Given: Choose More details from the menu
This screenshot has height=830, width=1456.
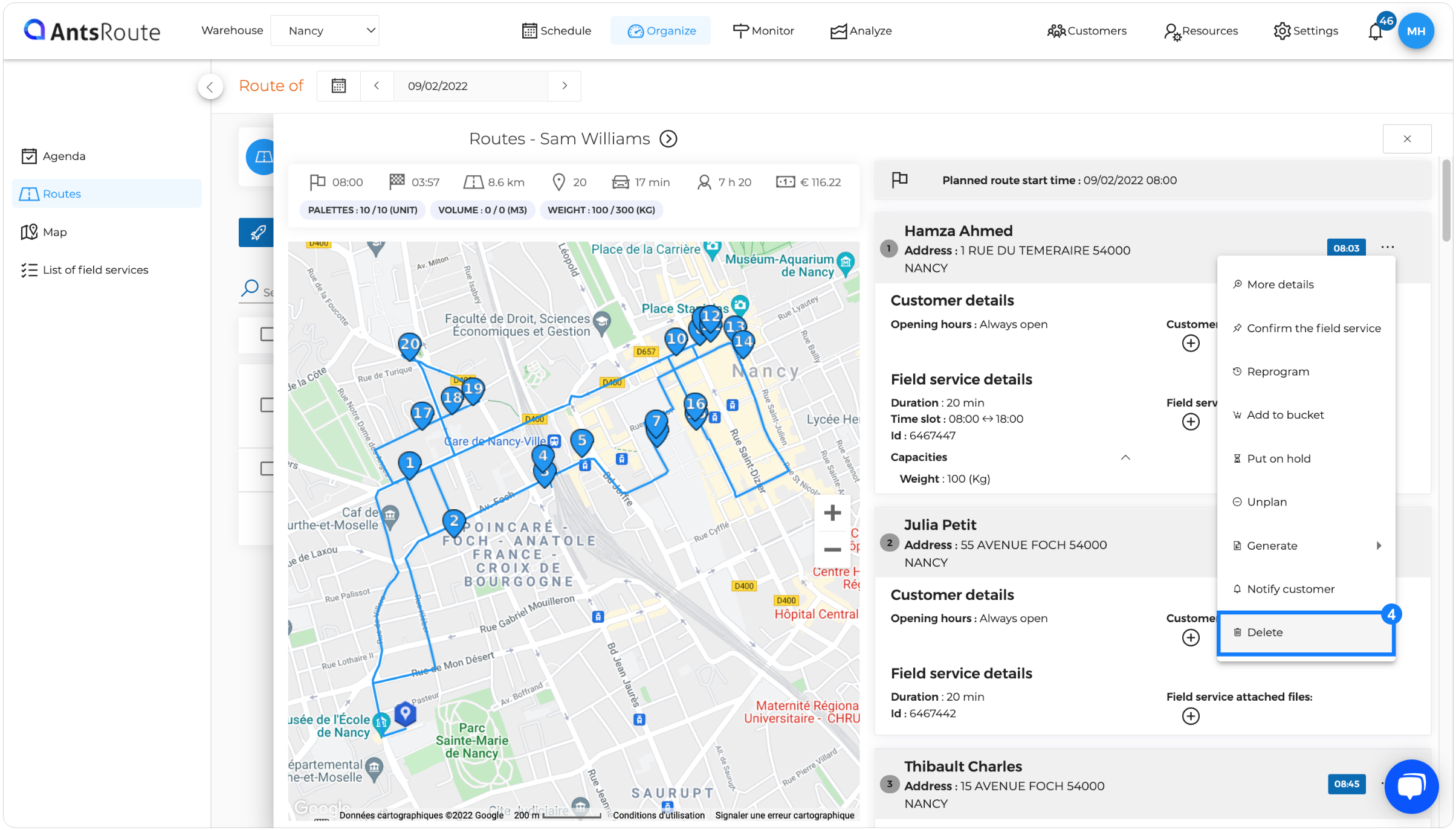Looking at the screenshot, I should coord(1306,285).
